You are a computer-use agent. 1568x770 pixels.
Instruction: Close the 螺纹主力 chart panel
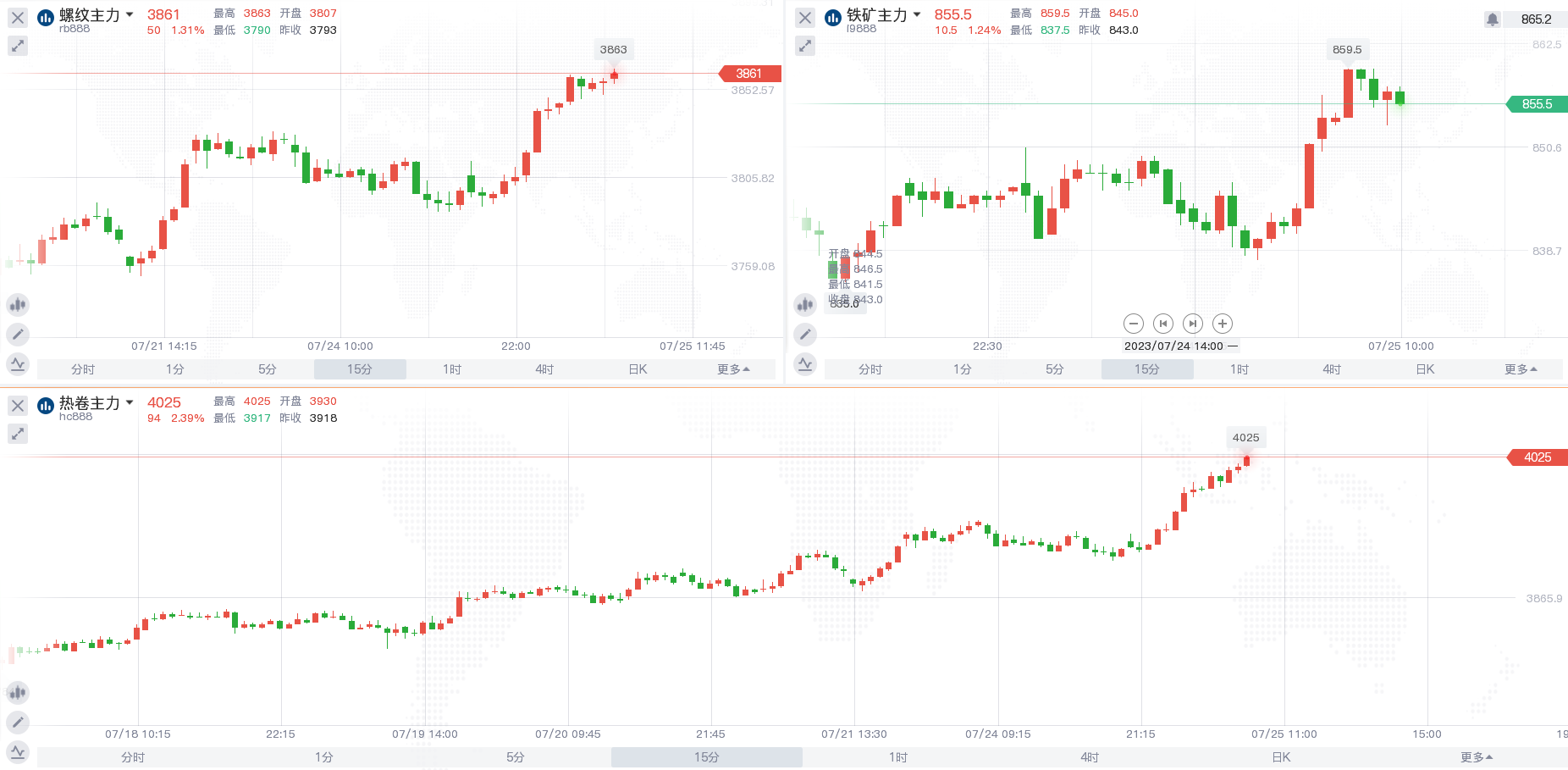[x=18, y=18]
